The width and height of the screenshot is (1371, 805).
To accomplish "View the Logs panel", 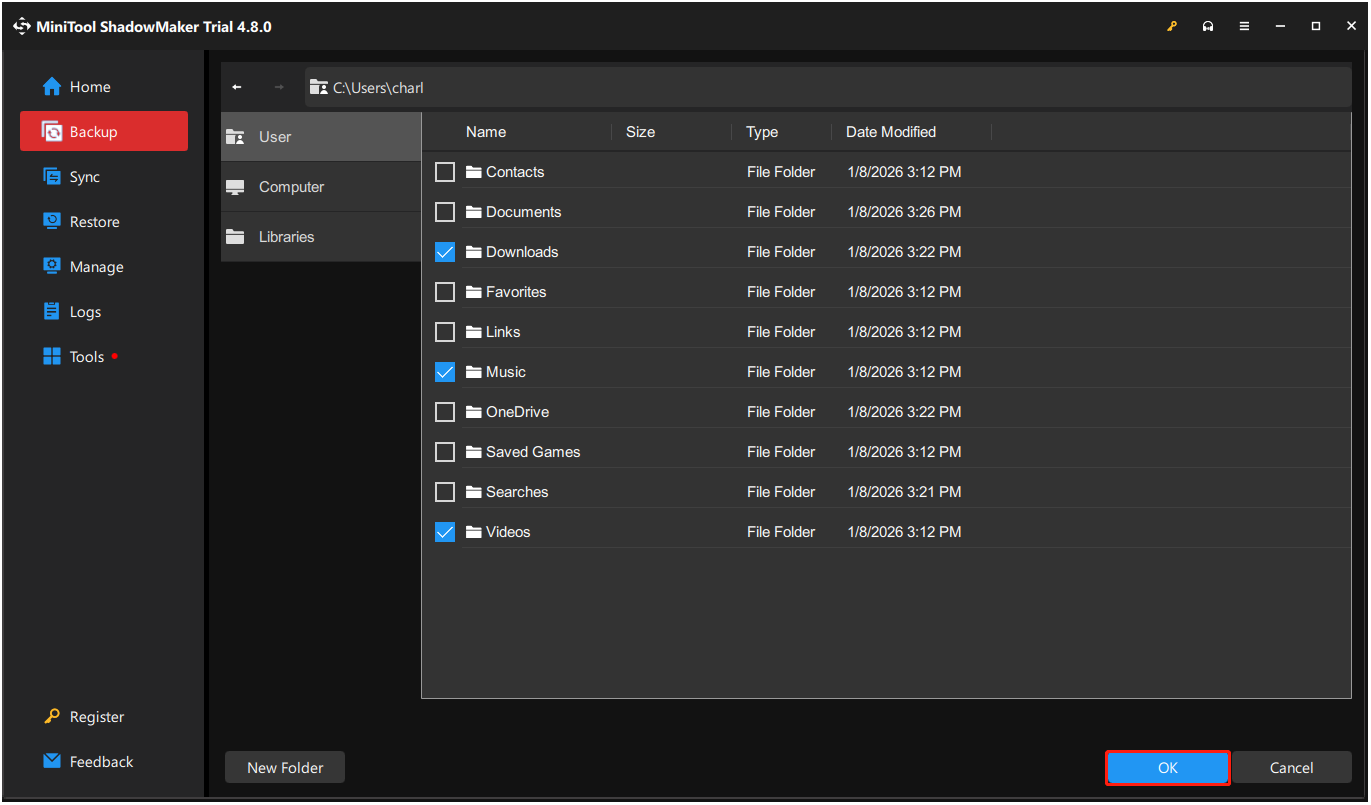I will coord(84,311).
